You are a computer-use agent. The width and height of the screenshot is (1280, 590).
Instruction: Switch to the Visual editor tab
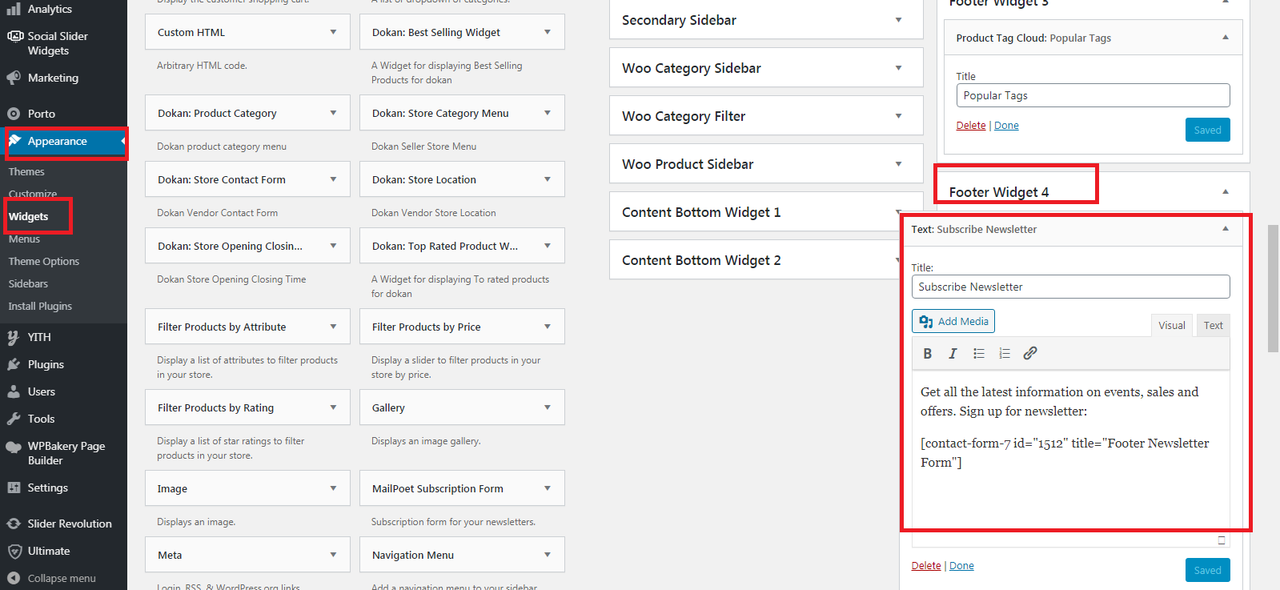point(1172,325)
